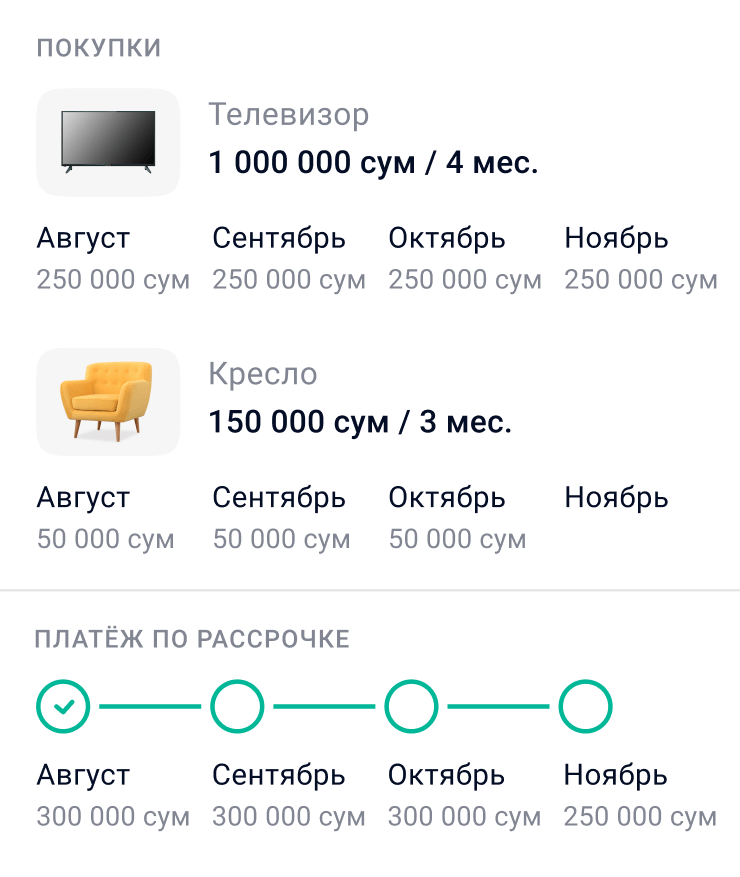Image resolution: width=740 pixels, height=877 pixels.
Task: Click the ПЛАТЁЖ ПО РАССРОЧКЕ section header
Action: point(192,640)
